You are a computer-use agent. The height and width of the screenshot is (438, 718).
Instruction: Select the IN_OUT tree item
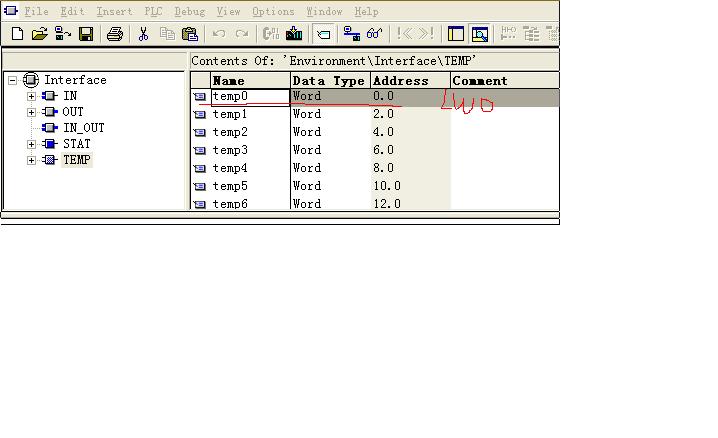tap(83, 128)
